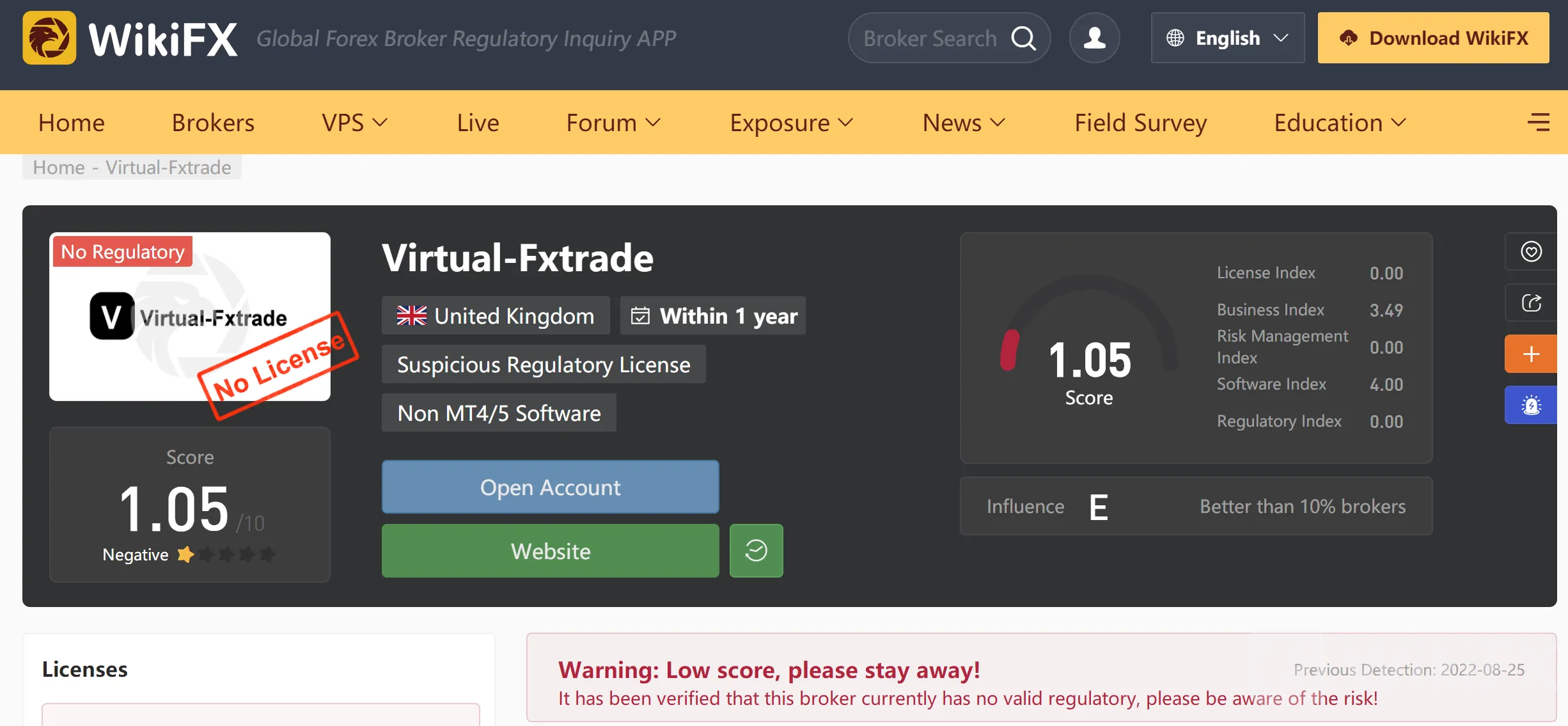Click the WikiFX wordmark
The height and width of the screenshot is (726, 1568).
coord(163,40)
